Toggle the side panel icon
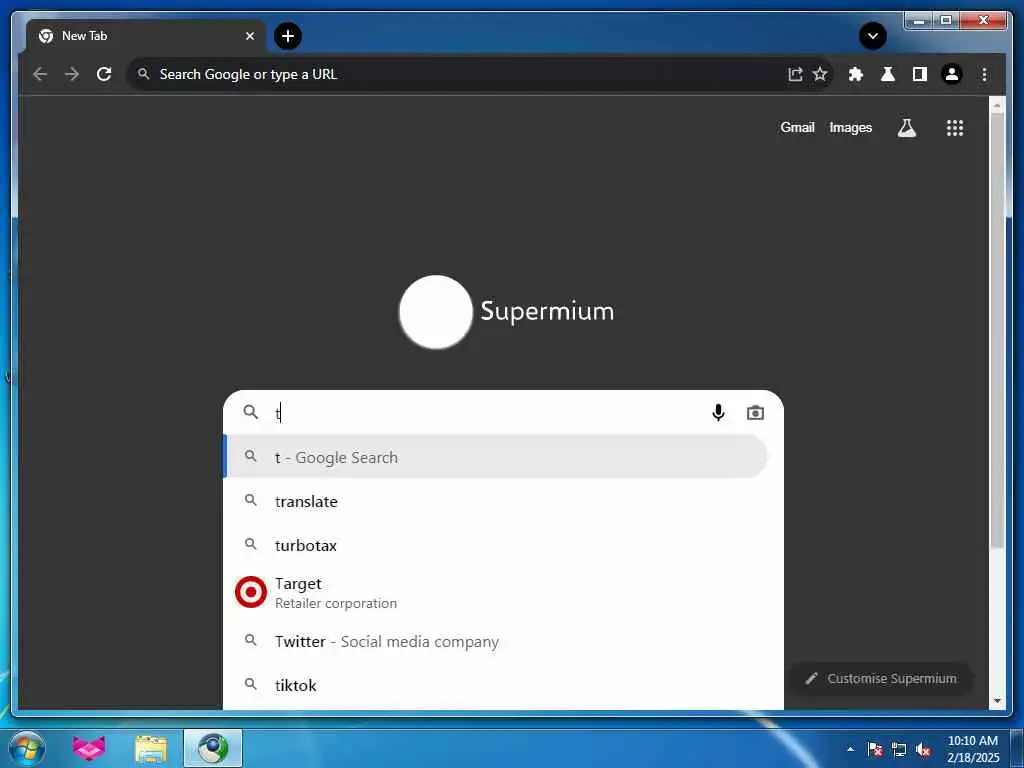Viewport: 1024px width, 768px height. click(x=920, y=74)
